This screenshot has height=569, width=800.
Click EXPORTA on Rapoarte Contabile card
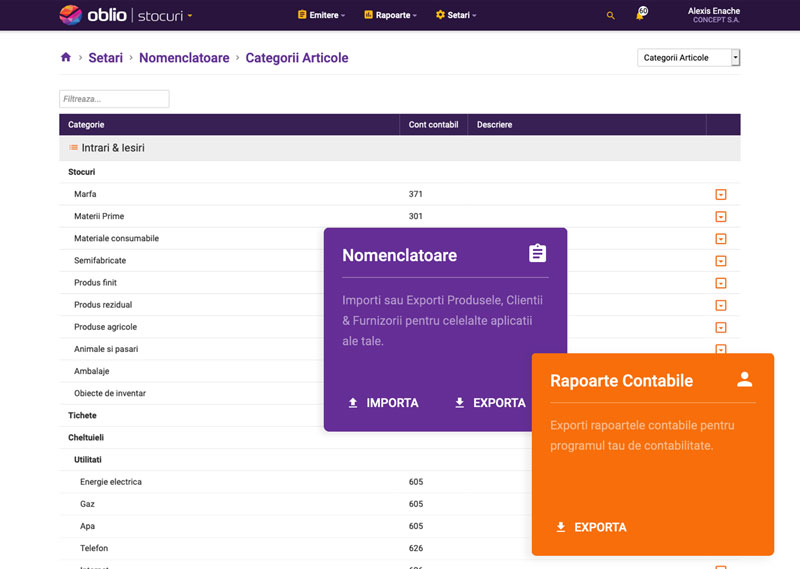point(591,527)
